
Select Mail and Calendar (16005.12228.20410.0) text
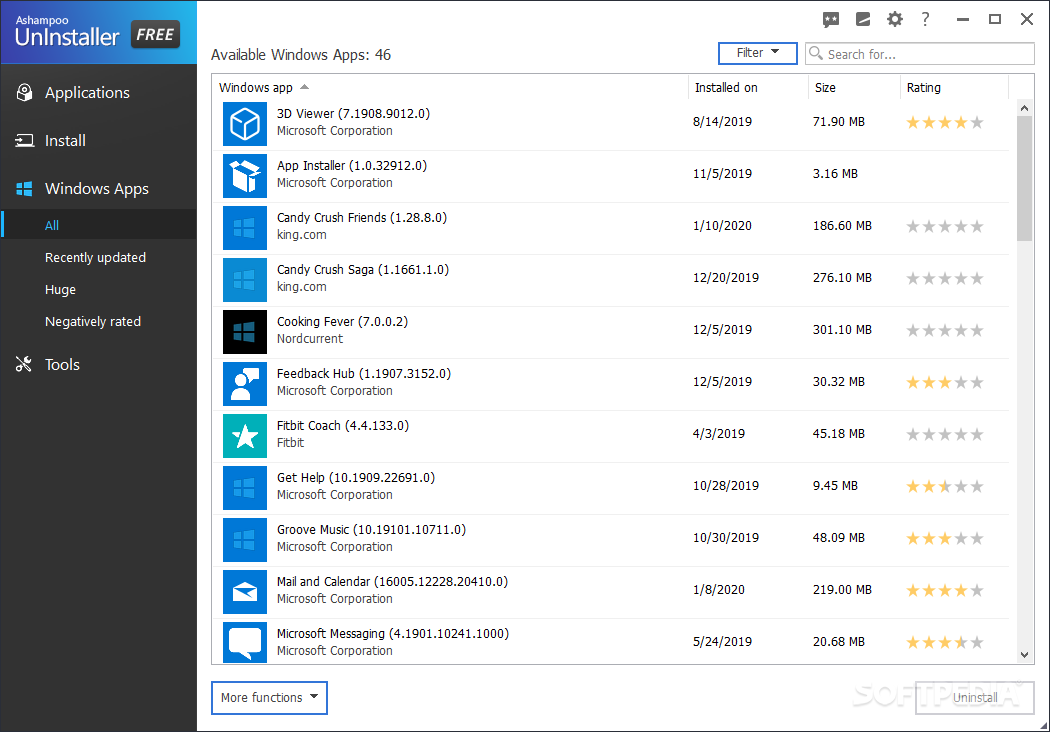tap(392, 582)
